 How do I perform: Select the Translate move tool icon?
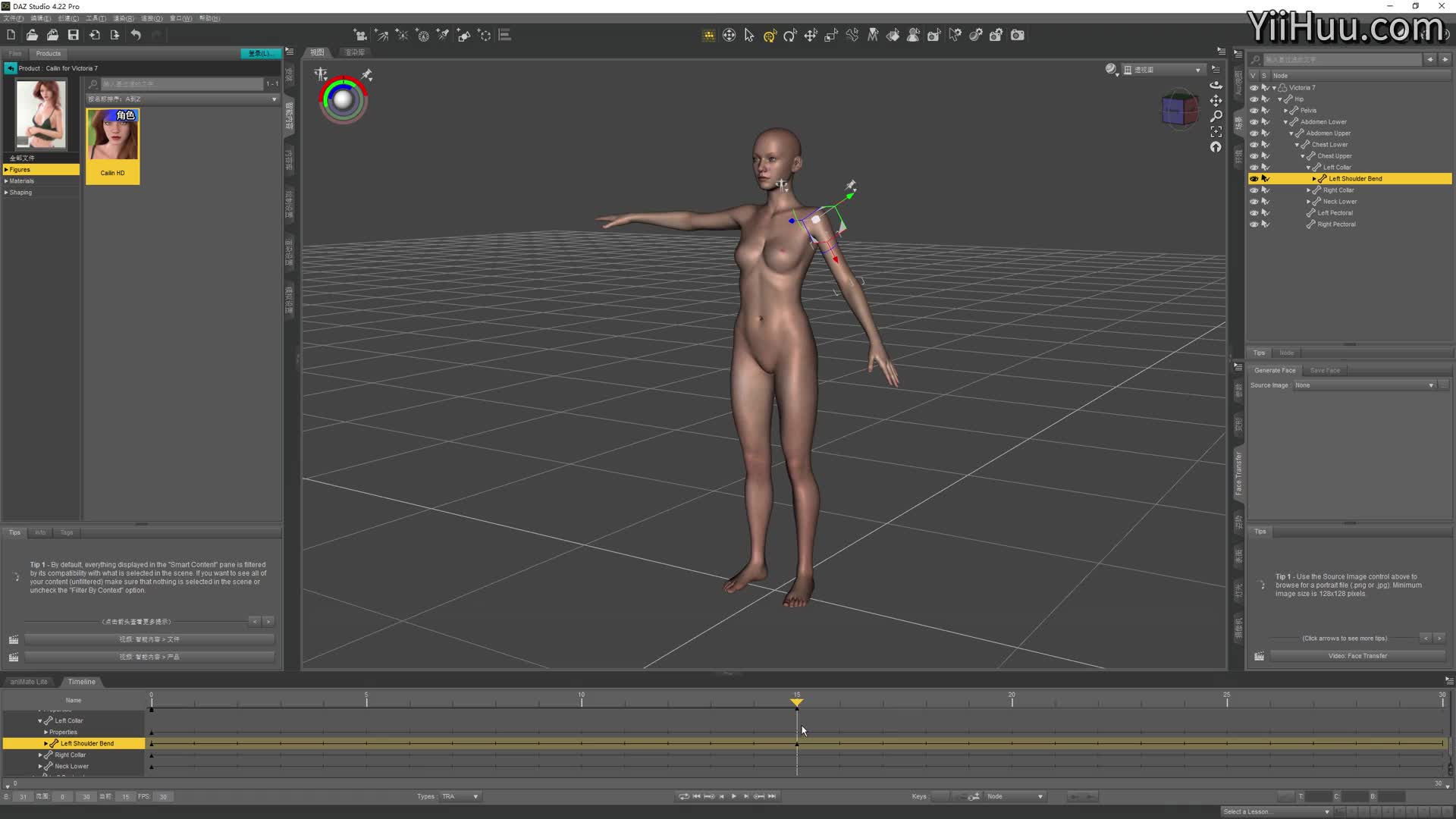point(811,35)
